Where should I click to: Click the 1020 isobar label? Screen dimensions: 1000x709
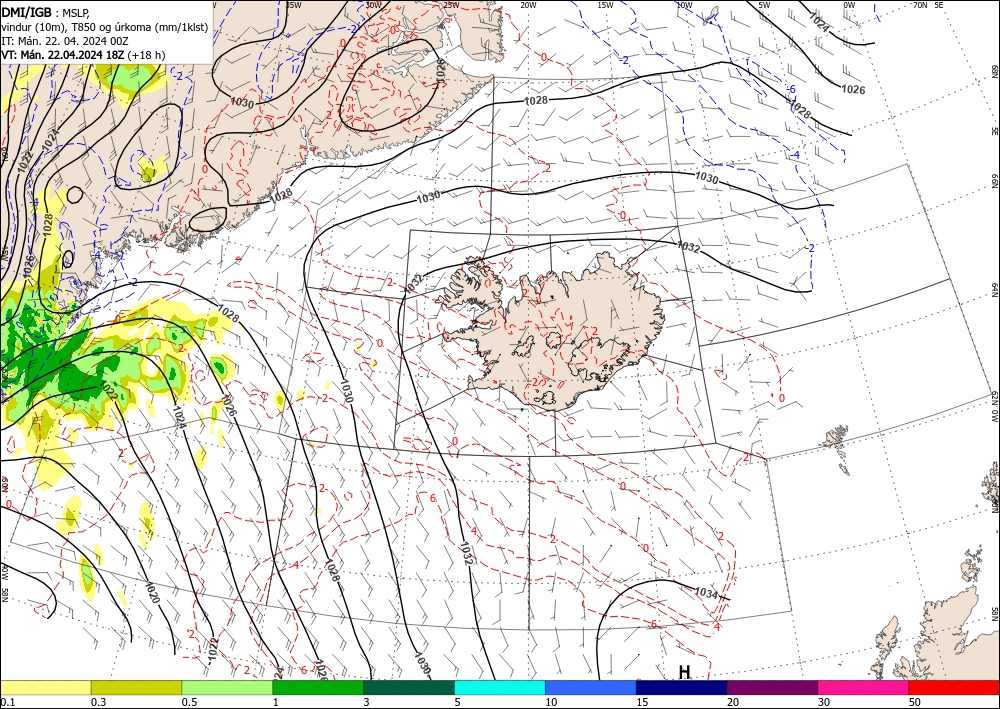(x=152, y=592)
